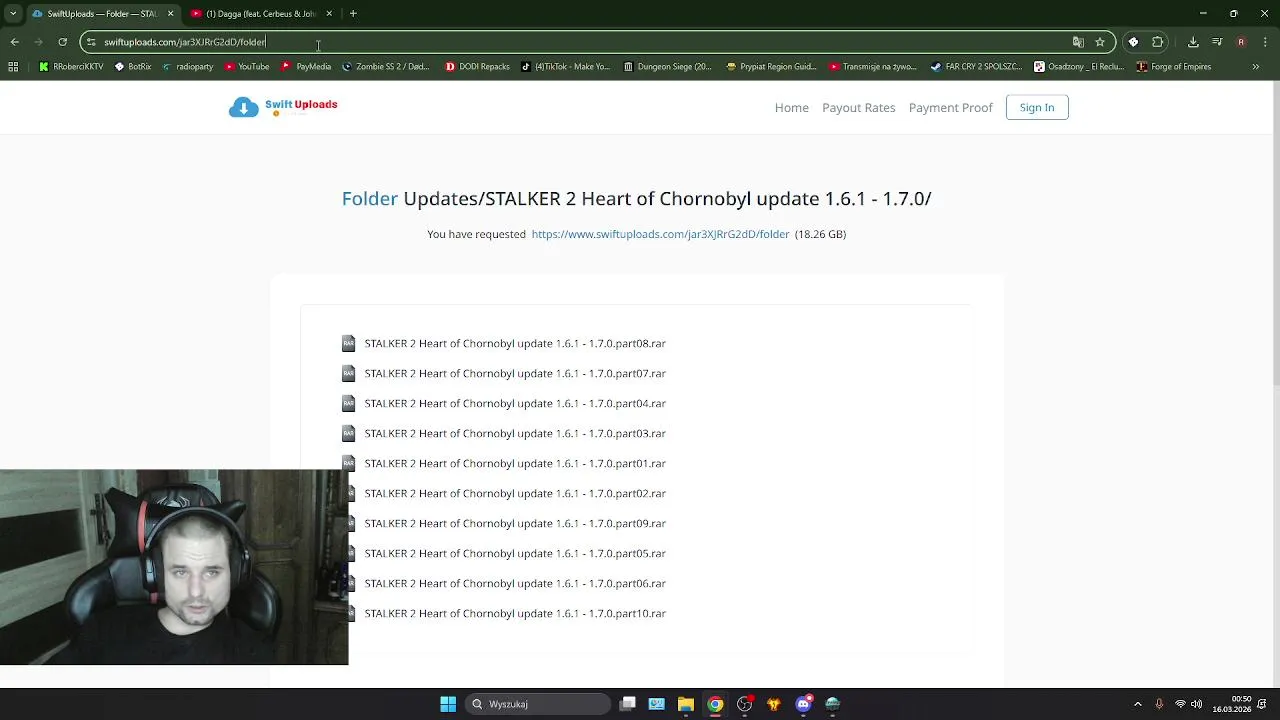The width and height of the screenshot is (1280, 720).
Task: Open the Chrome three-dot menu
Action: (1264, 42)
